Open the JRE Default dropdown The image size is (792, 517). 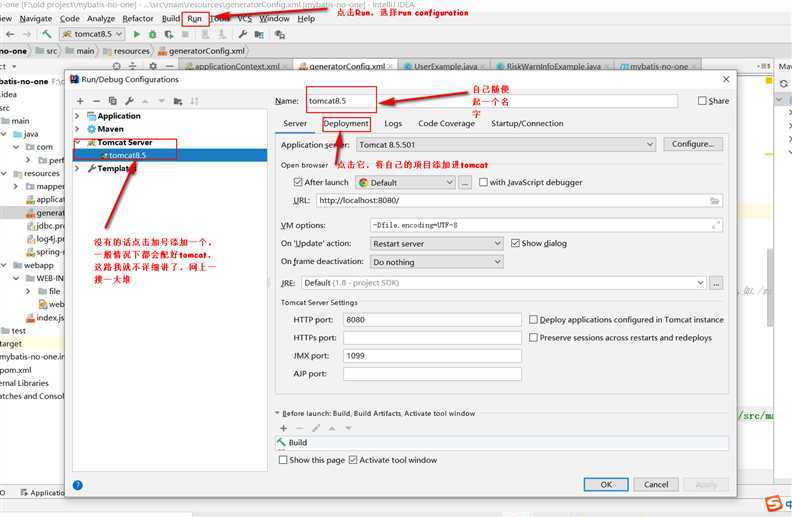(504, 283)
